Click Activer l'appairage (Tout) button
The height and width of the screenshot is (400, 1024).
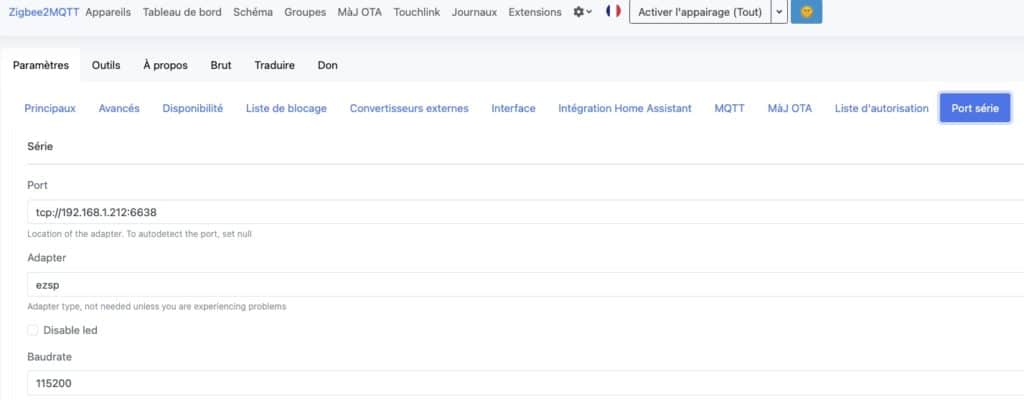pyautogui.click(x=700, y=12)
